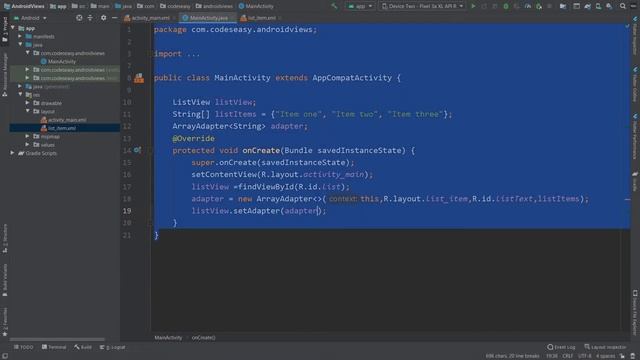Select activity_main.xml in project tree
The image size is (640, 360).
coord(63,120)
